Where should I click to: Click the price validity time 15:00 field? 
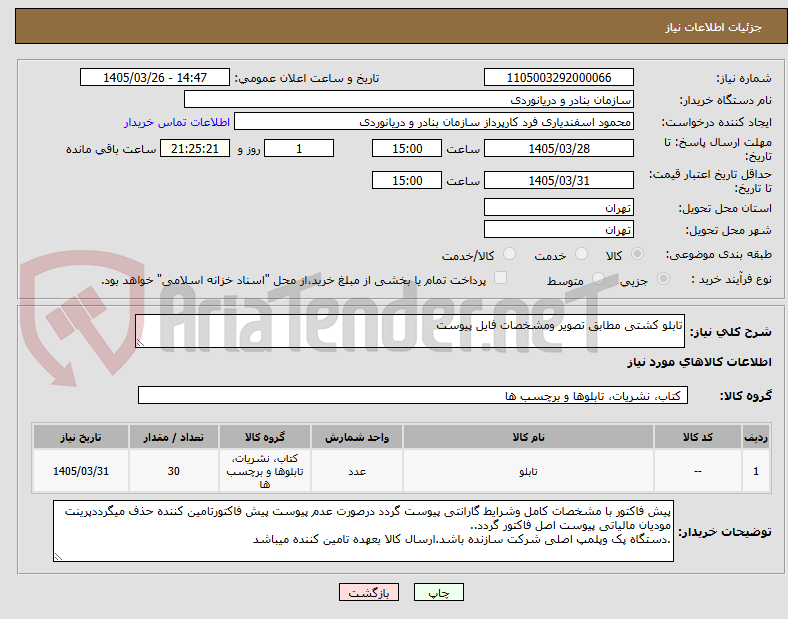[407, 180]
